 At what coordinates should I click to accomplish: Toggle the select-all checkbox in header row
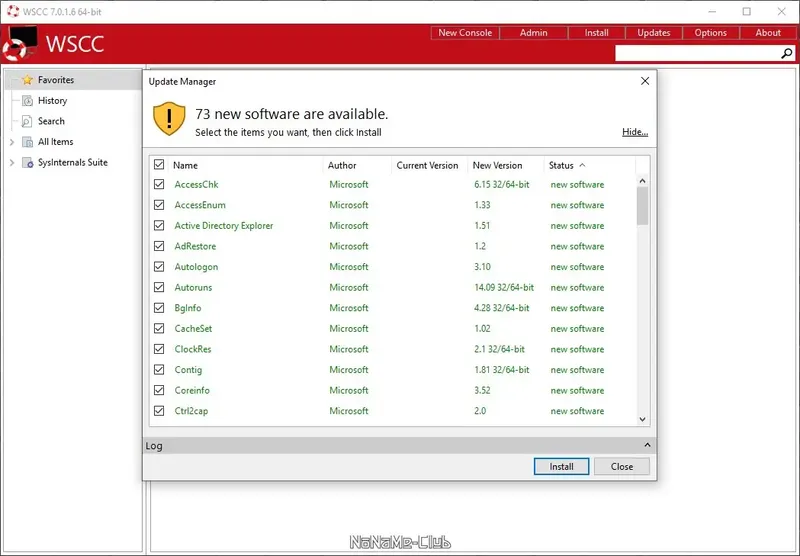tap(159, 165)
